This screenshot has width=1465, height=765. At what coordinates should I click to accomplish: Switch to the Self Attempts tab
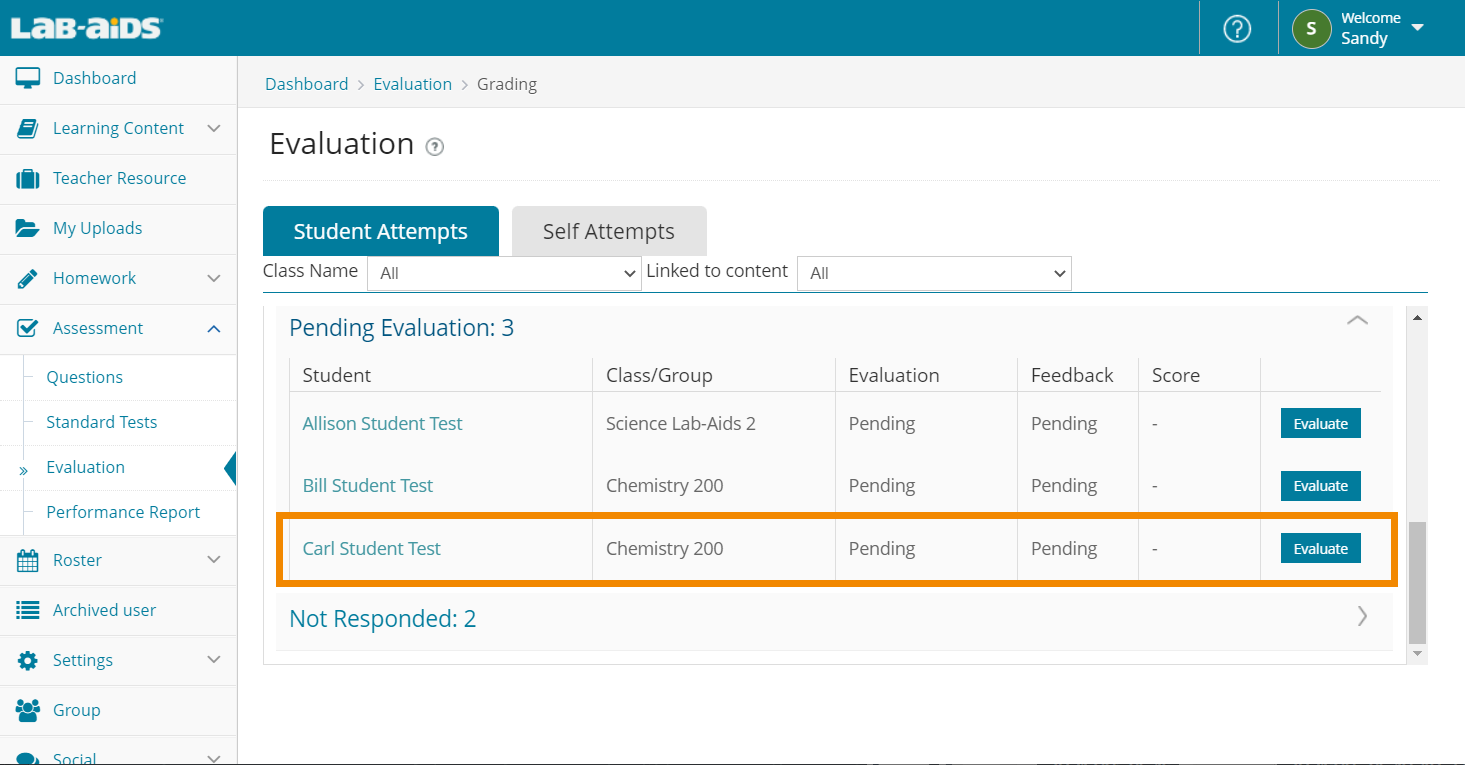(x=608, y=232)
